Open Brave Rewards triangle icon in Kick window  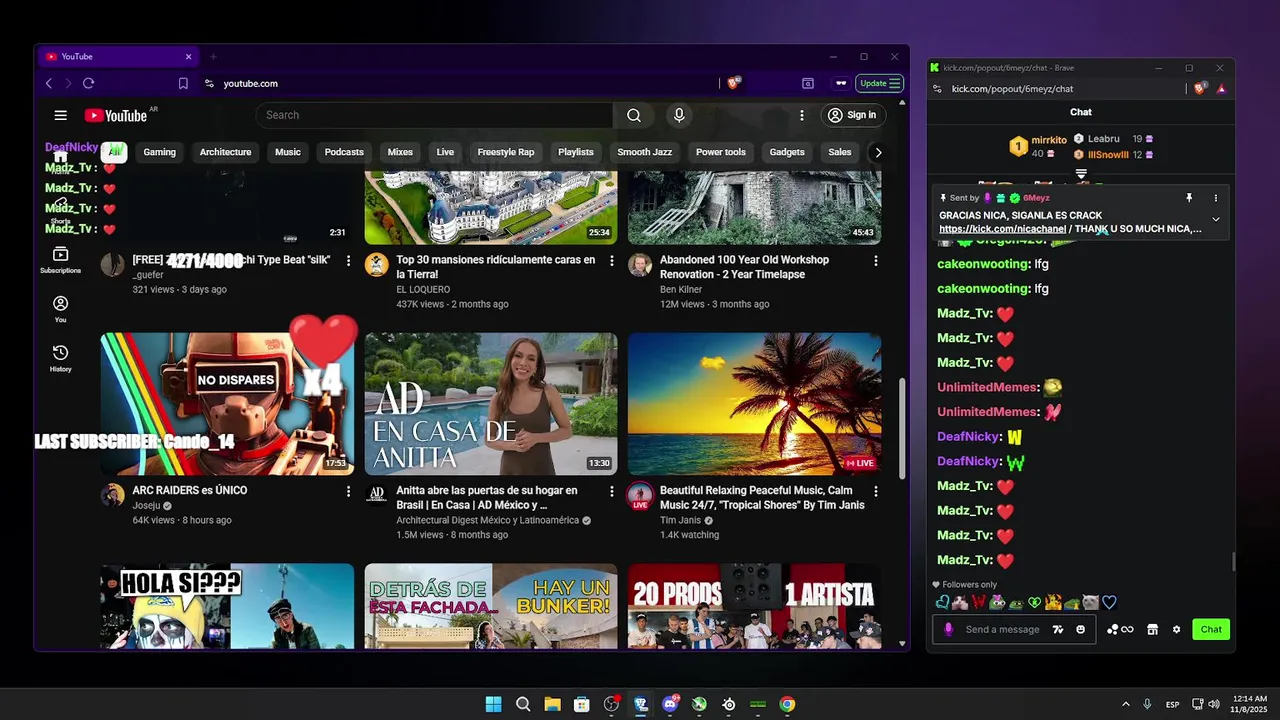1221,89
